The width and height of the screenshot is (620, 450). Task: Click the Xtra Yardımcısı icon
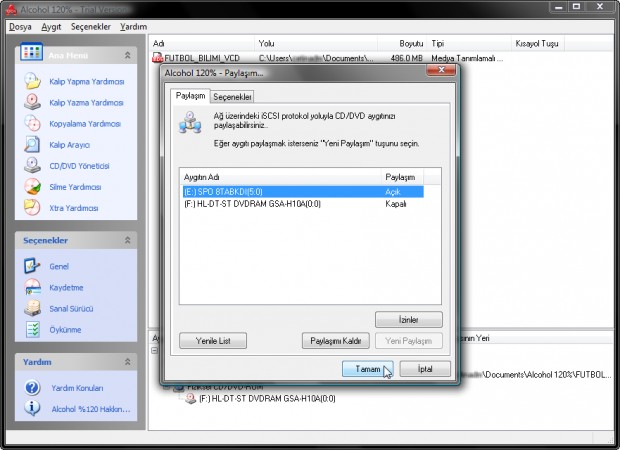click(x=32, y=208)
